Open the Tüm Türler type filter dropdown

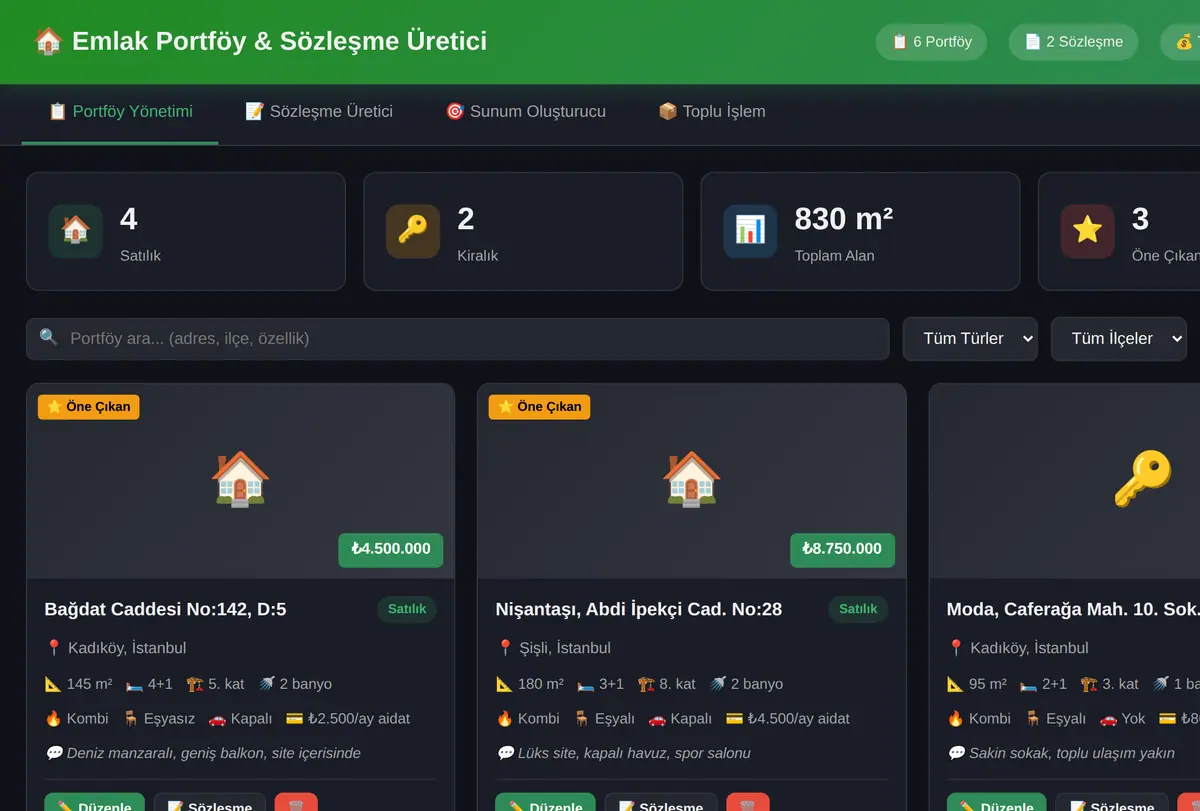pyautogui.click(x=970, y=339)
